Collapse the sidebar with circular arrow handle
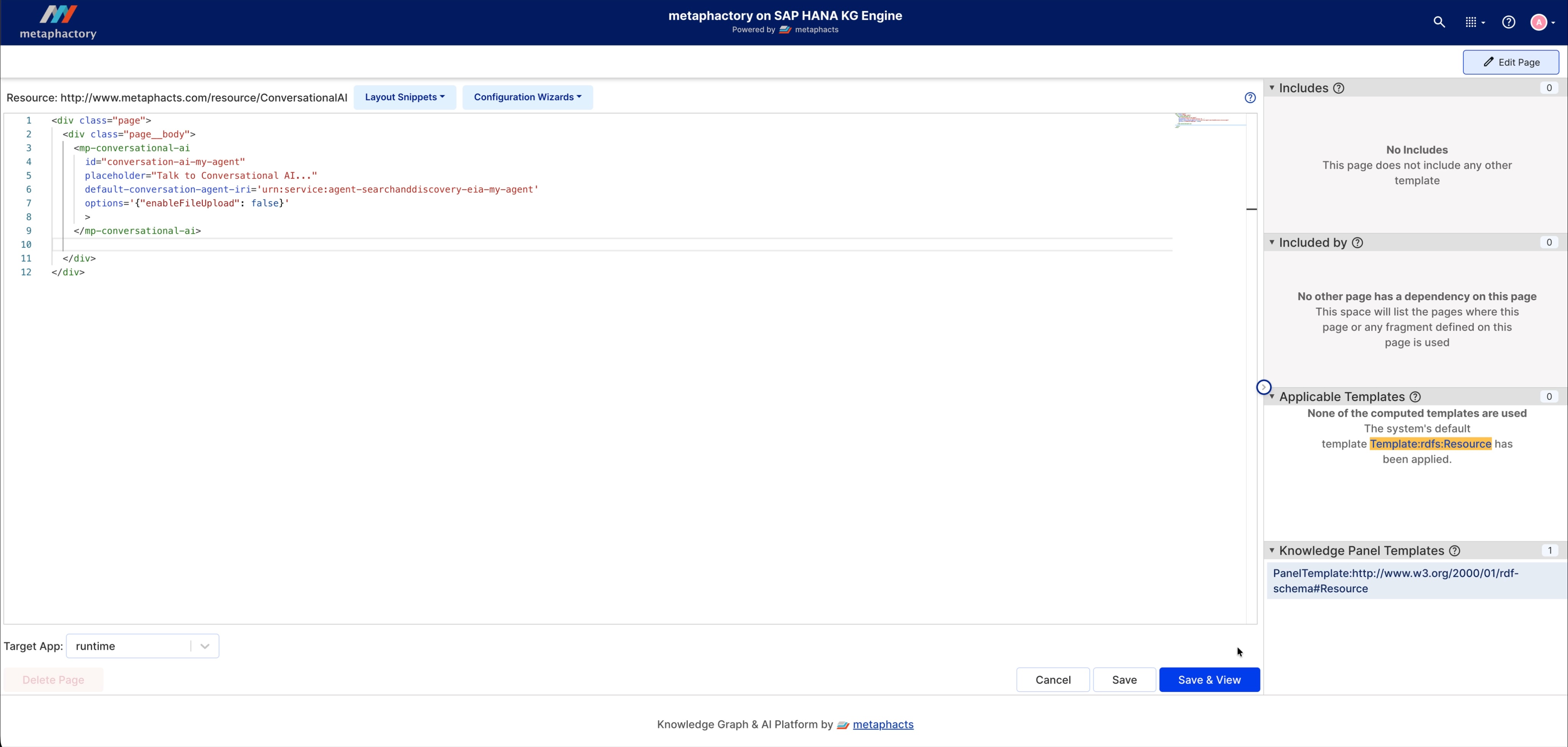 click(1264, 387)
